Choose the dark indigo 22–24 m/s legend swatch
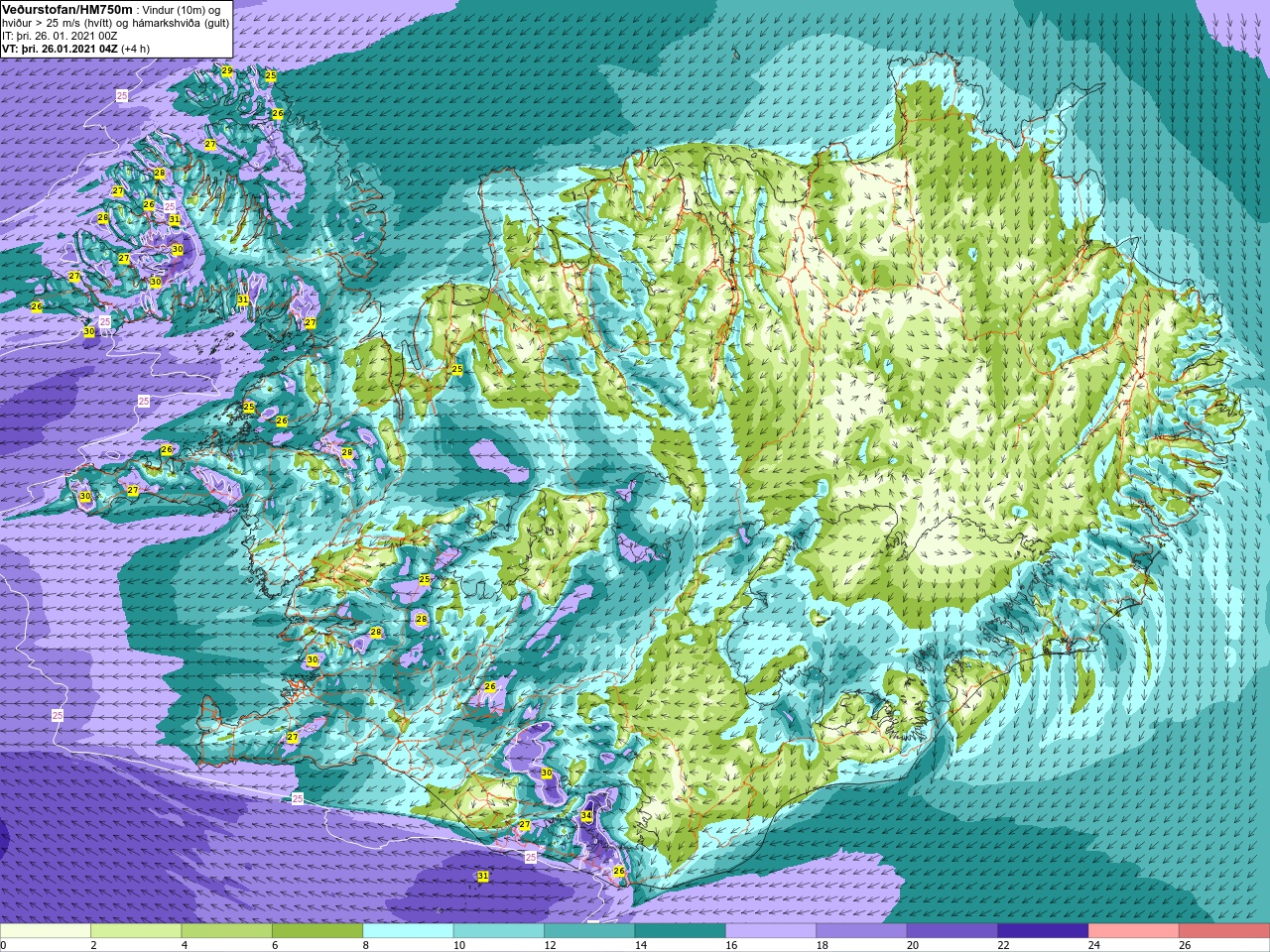Viewport: 1270px width, 952px height. tap(1043, 931)
